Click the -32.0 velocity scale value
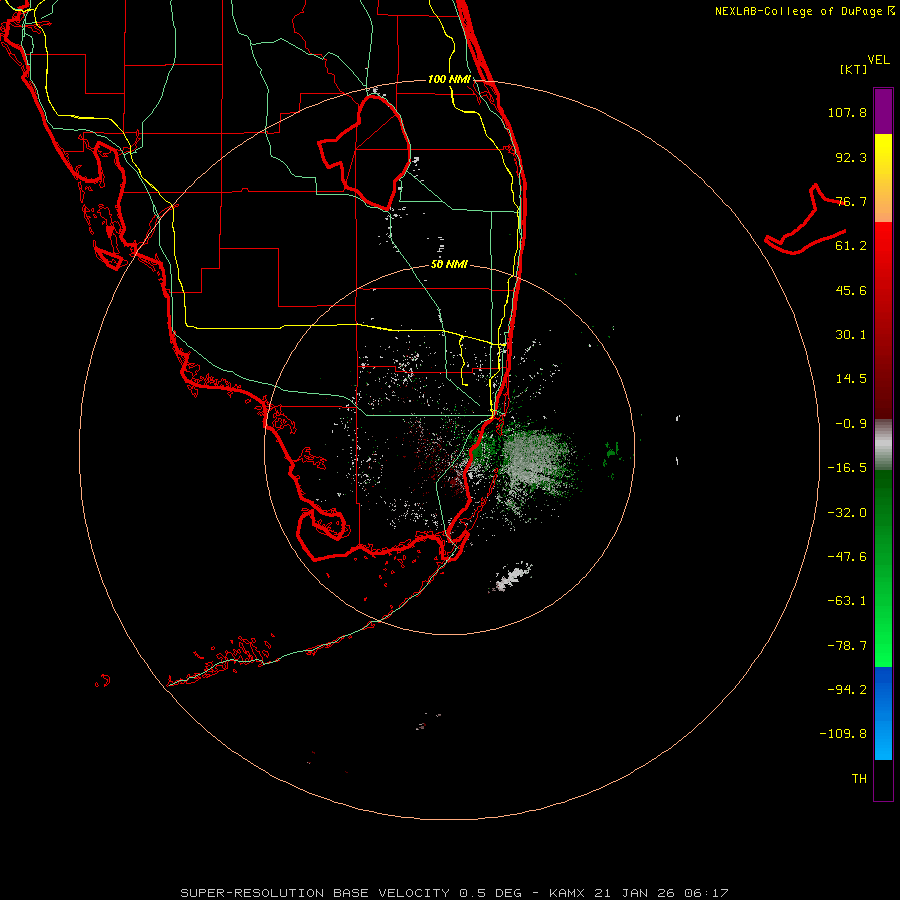900x900 pixels. point(847,513)
